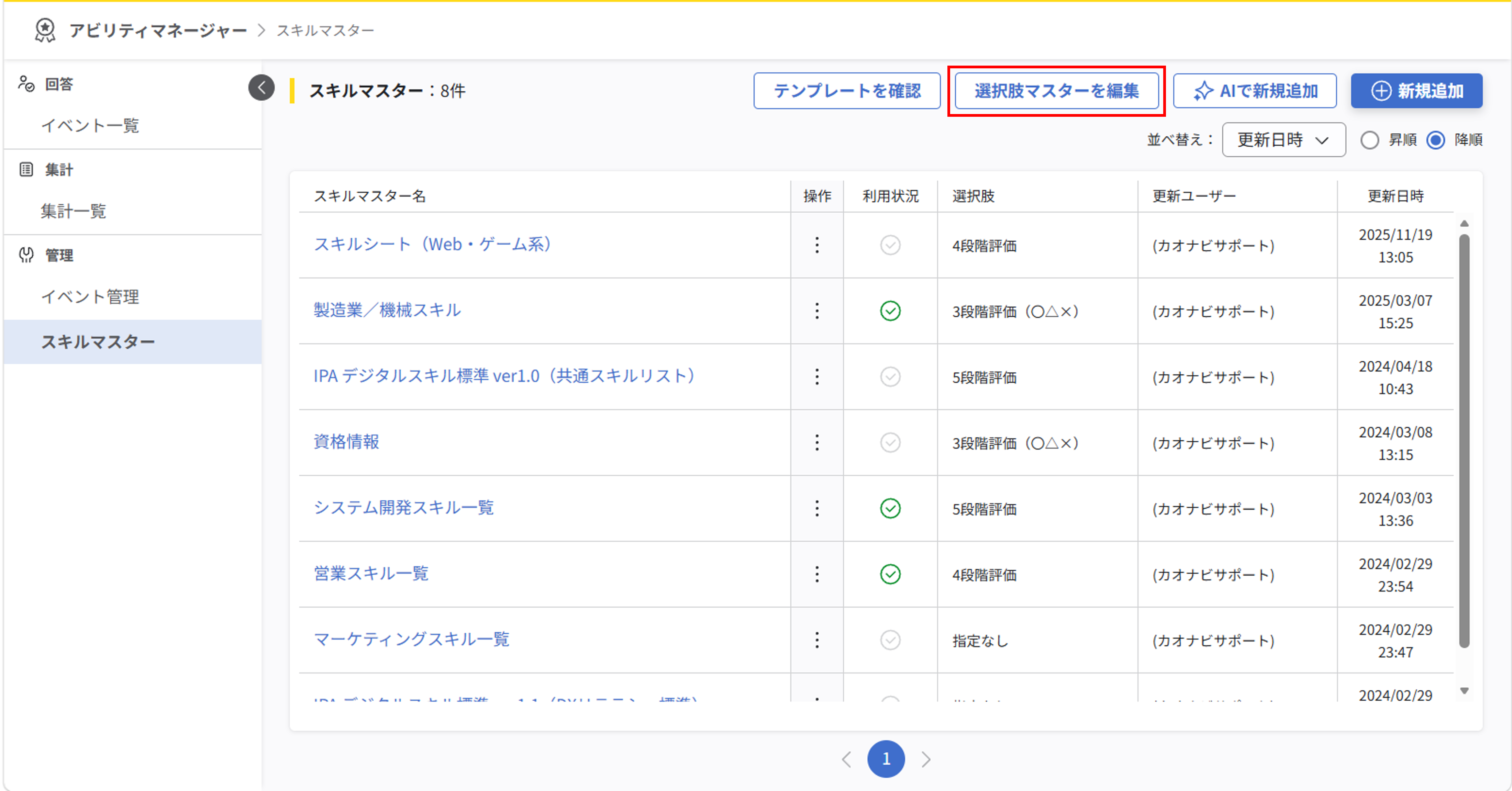Click table vertical scrollbar thumb
The image size is (1512, 791).
tap(1464, 441)
